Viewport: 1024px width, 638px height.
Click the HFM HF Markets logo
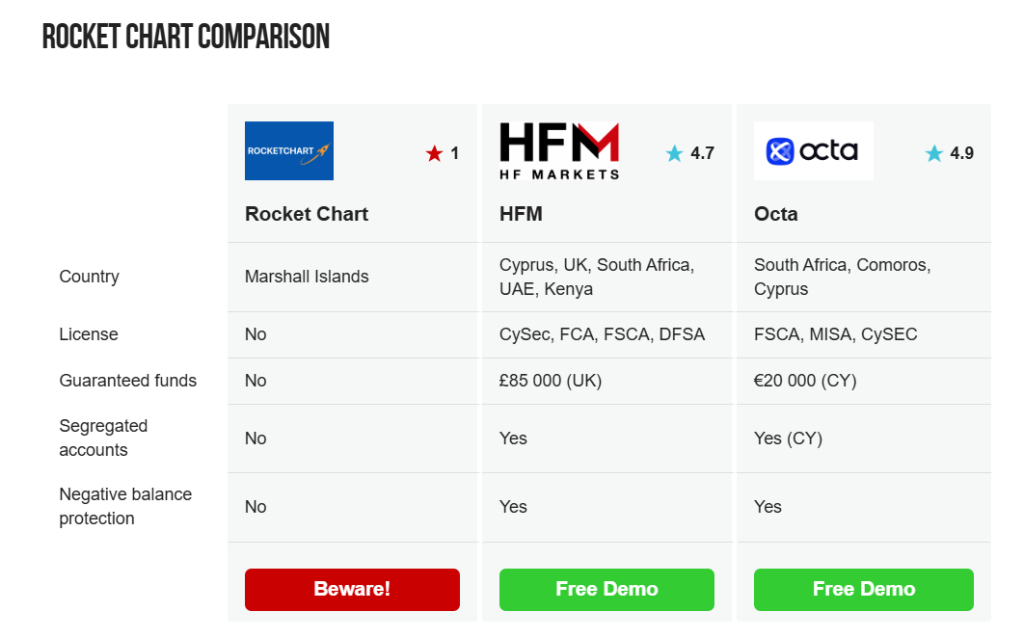[x=559, y=151]
